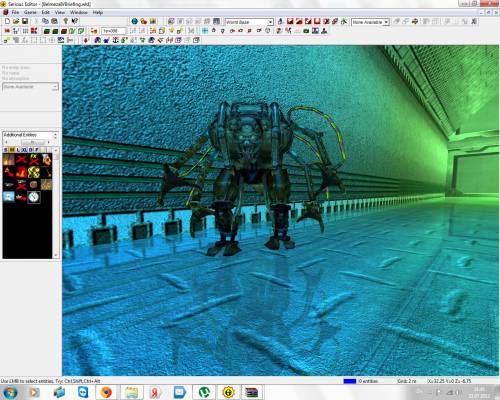Open the Serious Editor taskbar icon
This screenshot has width=500, height=400.
[x=228, y=392]
